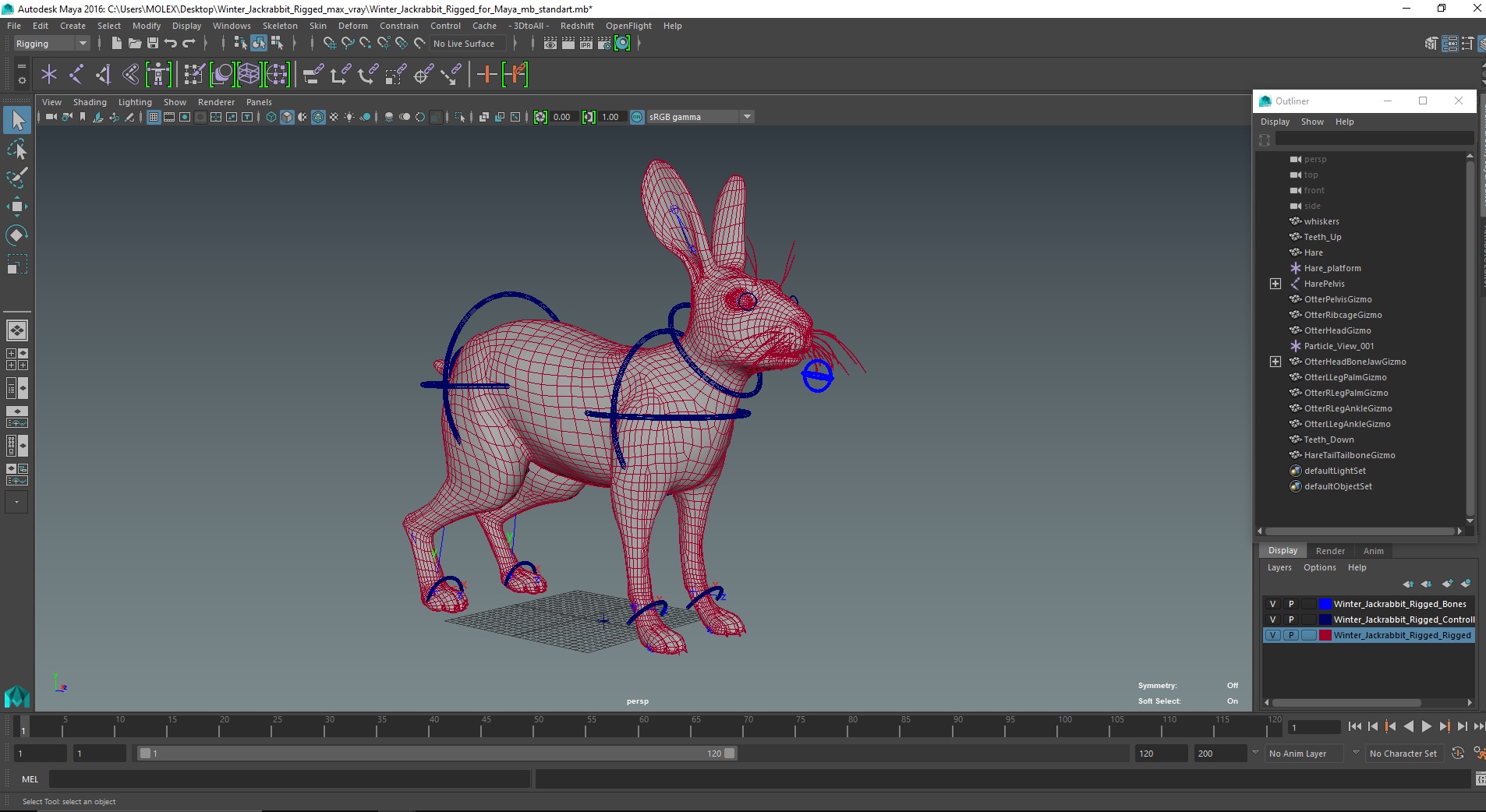Click the time range slider bar
Viewport: 1486px width, 812px height.
click(437, 754)
